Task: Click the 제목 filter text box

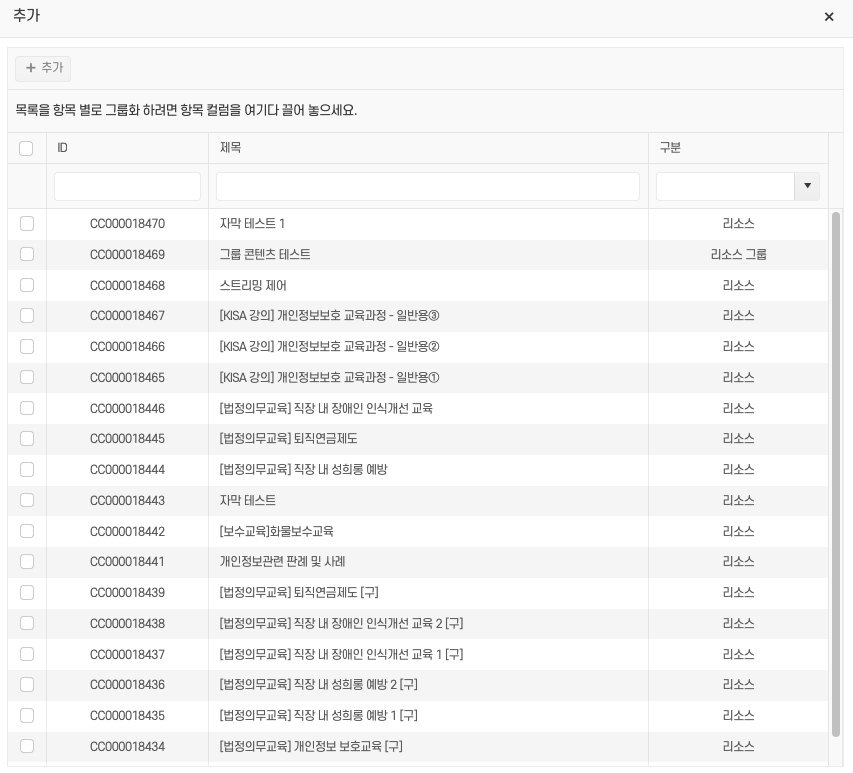Action: (x=427, y=187)
